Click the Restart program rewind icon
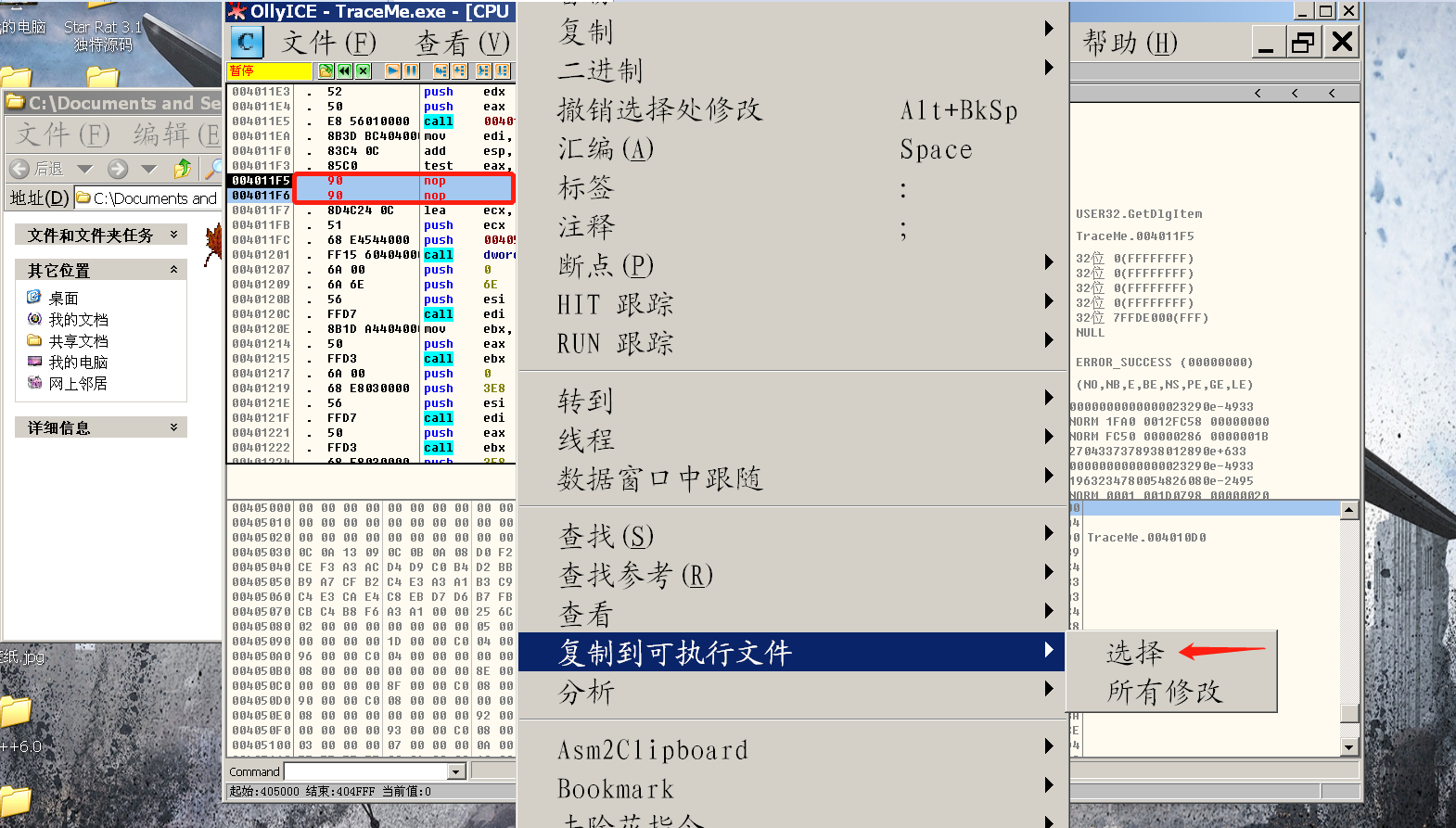 (x=344, y=70)
